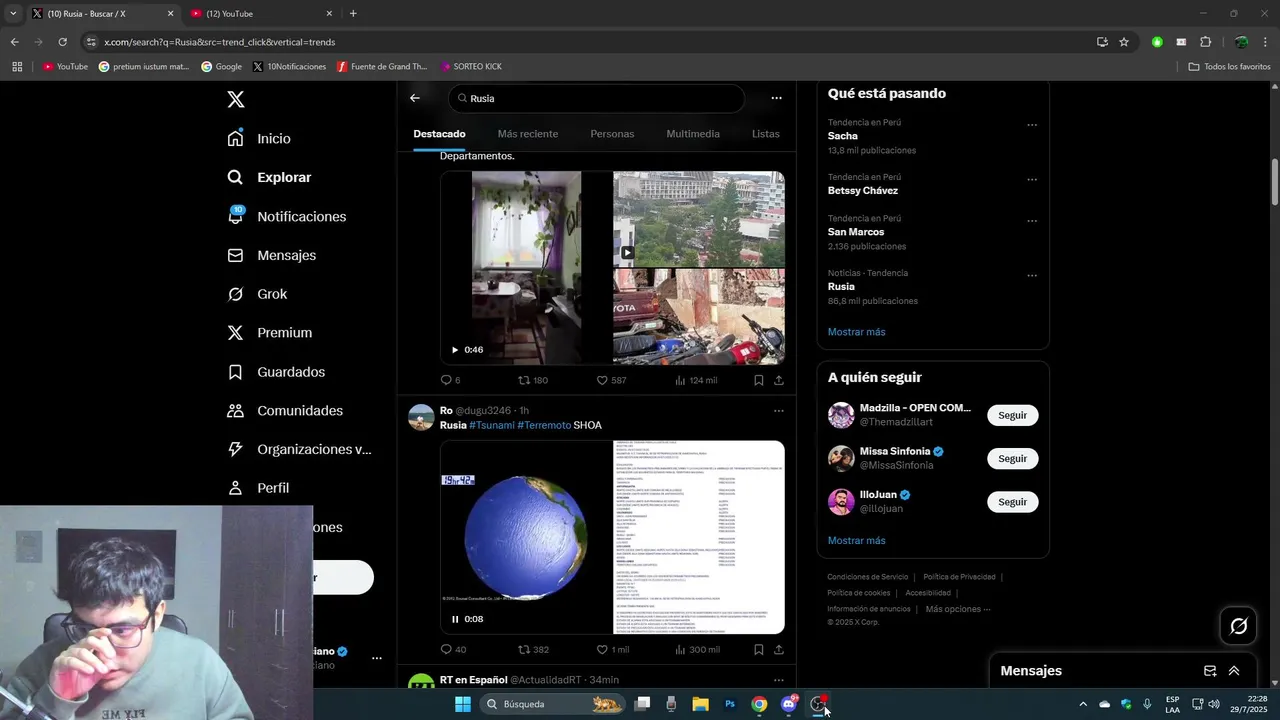Click Mostrar más under A quién seguir

(x=856, y=541)
